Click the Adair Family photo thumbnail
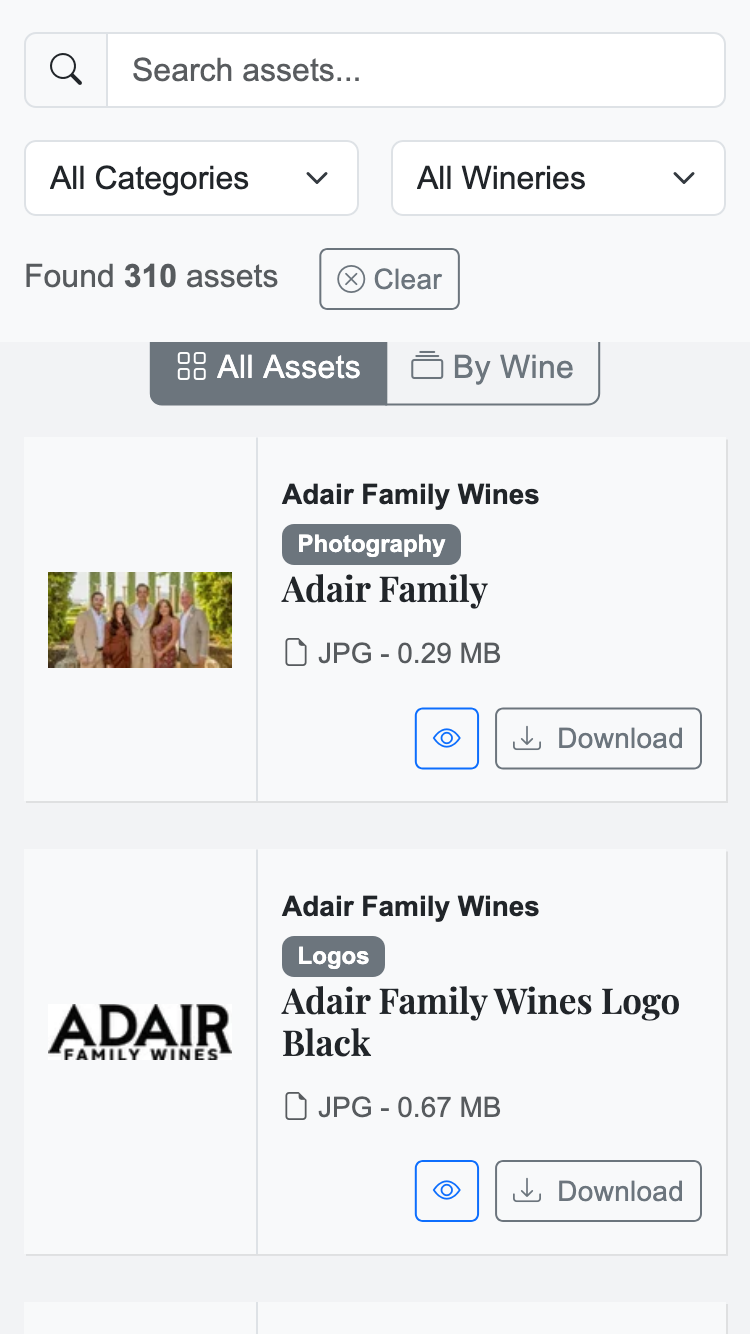This screenshot has height=1334, width=750. tap(139, 619)
